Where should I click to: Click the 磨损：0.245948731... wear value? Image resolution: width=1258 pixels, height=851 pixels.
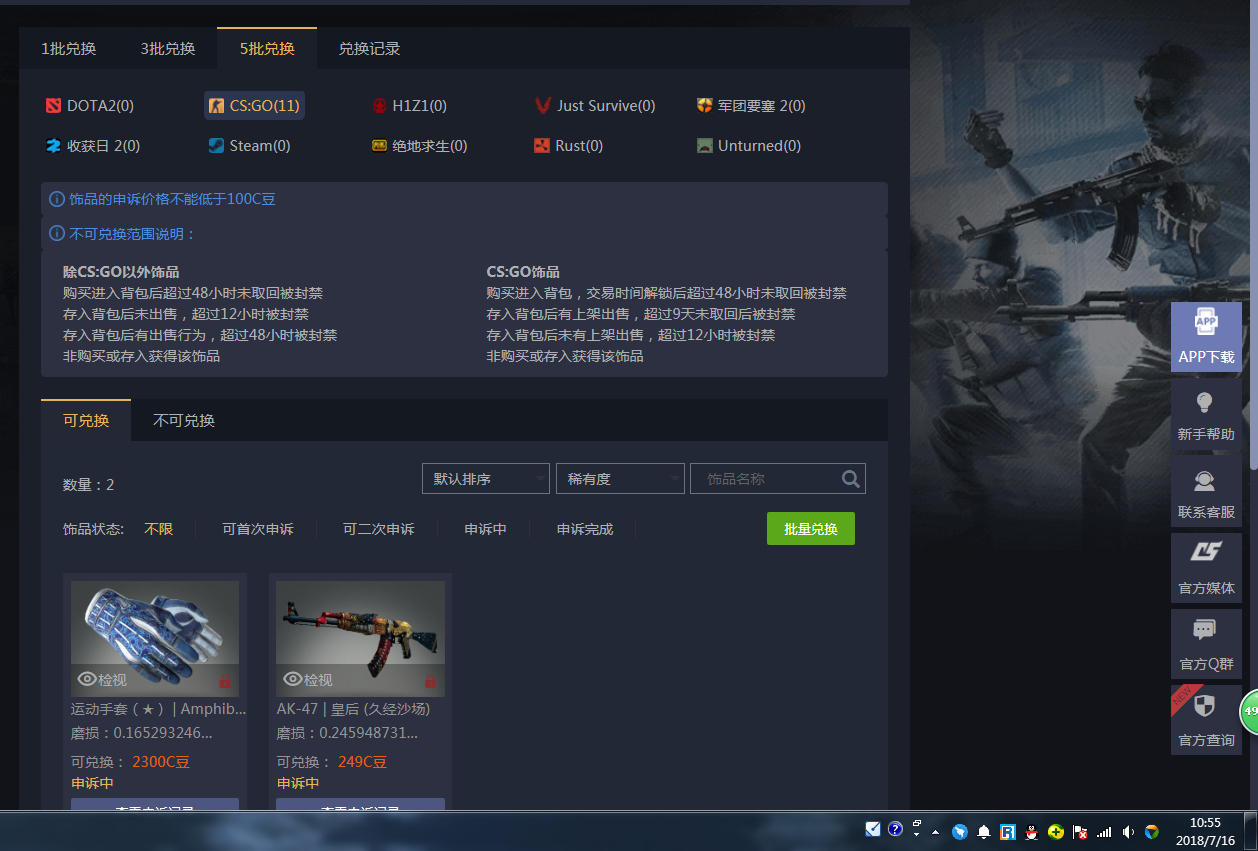[x=348, y=733]
